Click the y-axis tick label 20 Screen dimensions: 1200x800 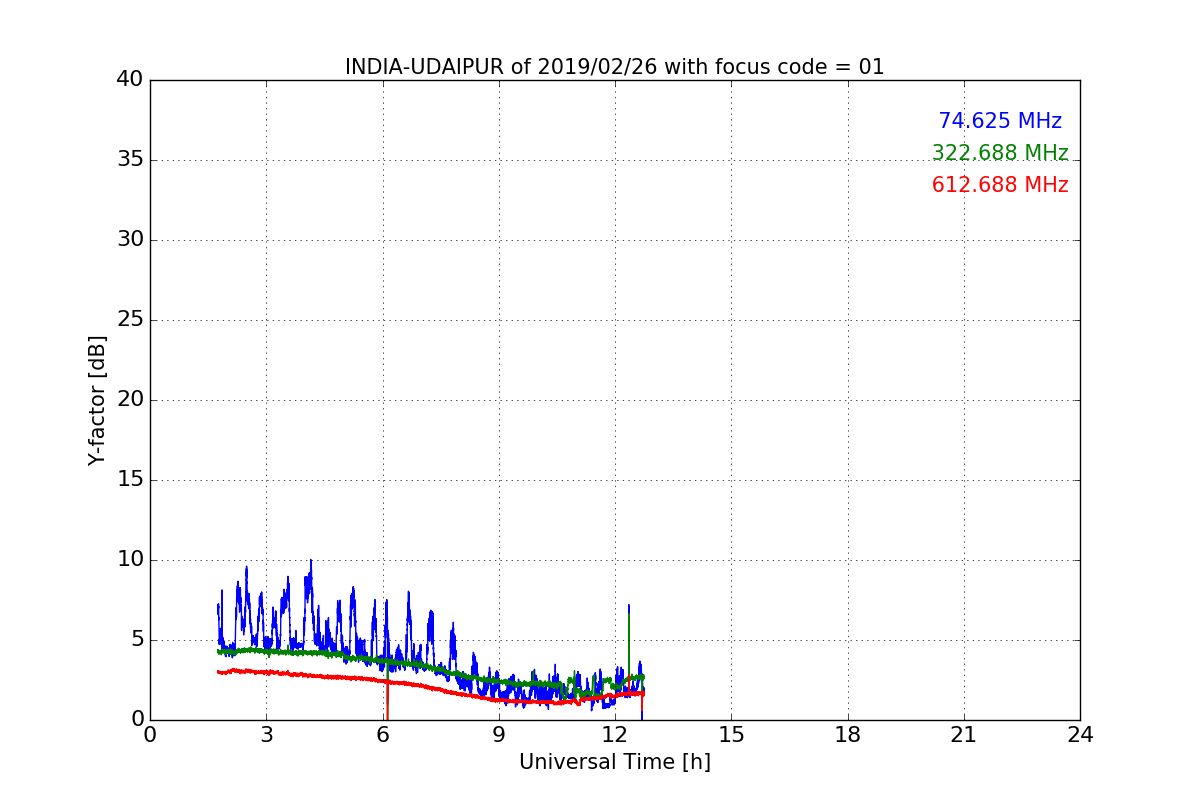[x=129, y=400]
